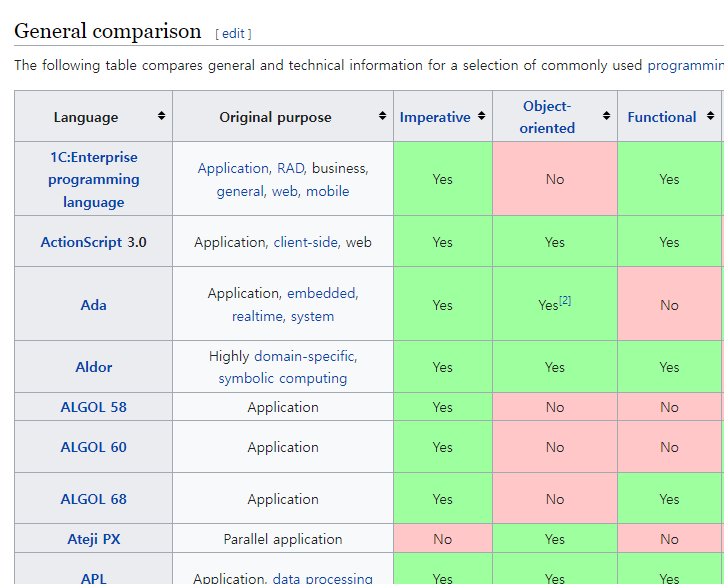Sort table by Language column arrows
This screenshot has height=584, width=724.
pos(161,117)
